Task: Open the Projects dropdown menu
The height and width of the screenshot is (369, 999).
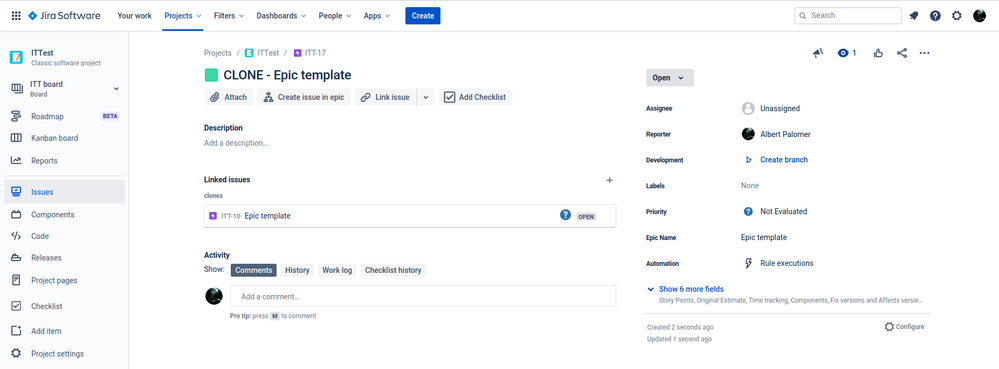Action: click(182, 16)
